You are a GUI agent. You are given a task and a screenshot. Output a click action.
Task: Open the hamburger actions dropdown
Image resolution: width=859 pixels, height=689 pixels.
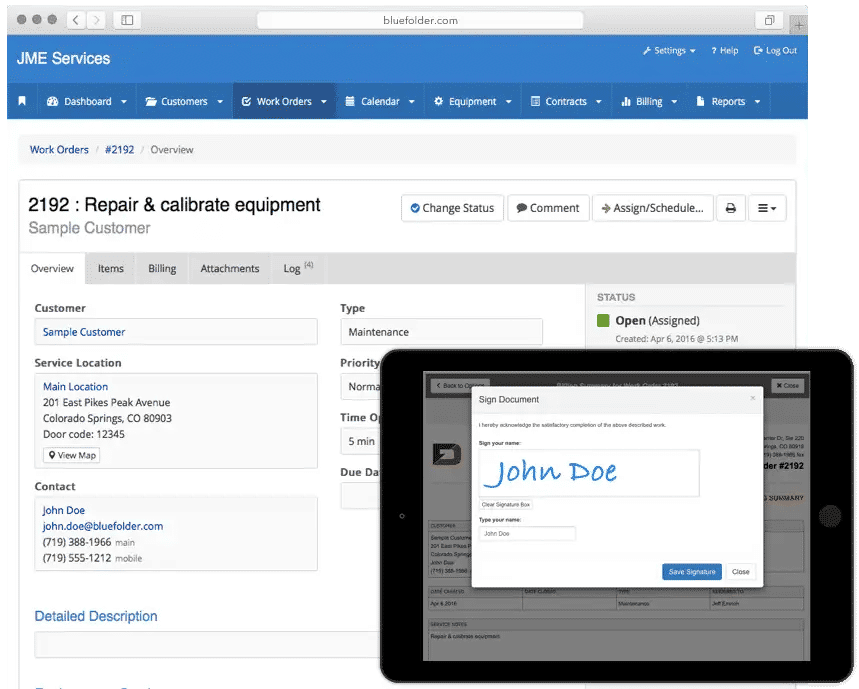coord(767,208)
